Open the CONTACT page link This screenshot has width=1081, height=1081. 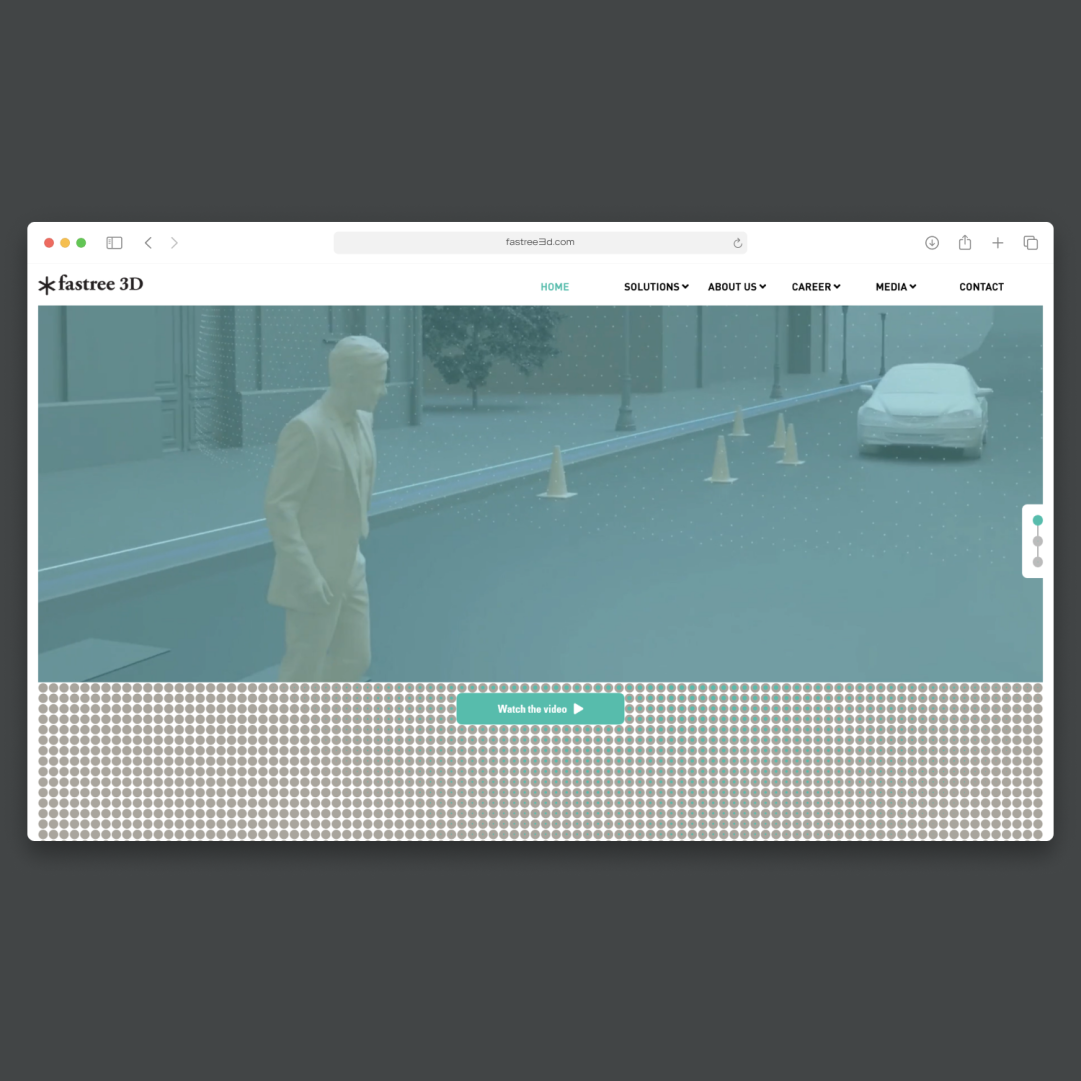(981, 287)
